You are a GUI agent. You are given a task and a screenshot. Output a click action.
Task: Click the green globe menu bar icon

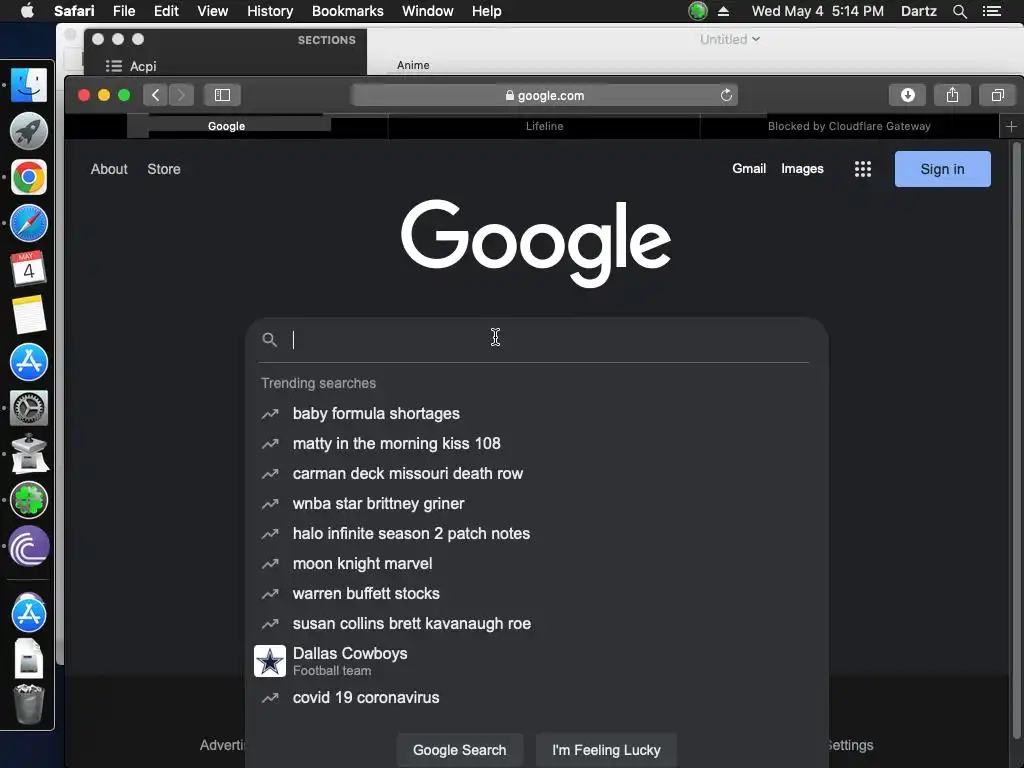tap(698, 11)
